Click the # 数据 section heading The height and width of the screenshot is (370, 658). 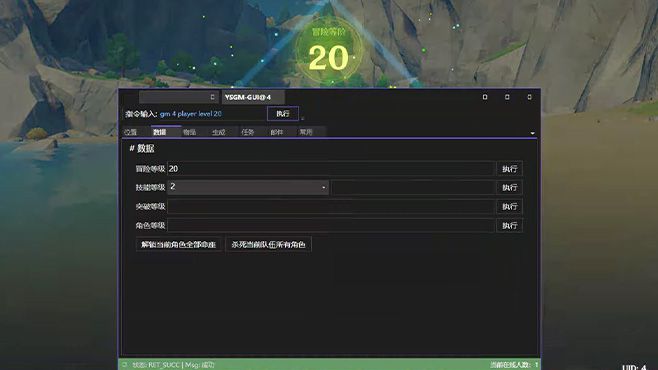click(142, 148)
